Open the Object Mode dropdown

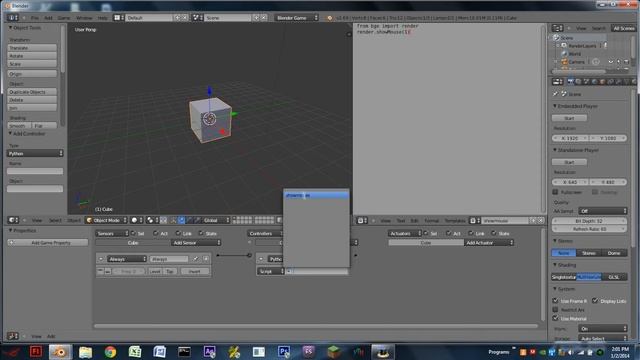coord(106,220)
